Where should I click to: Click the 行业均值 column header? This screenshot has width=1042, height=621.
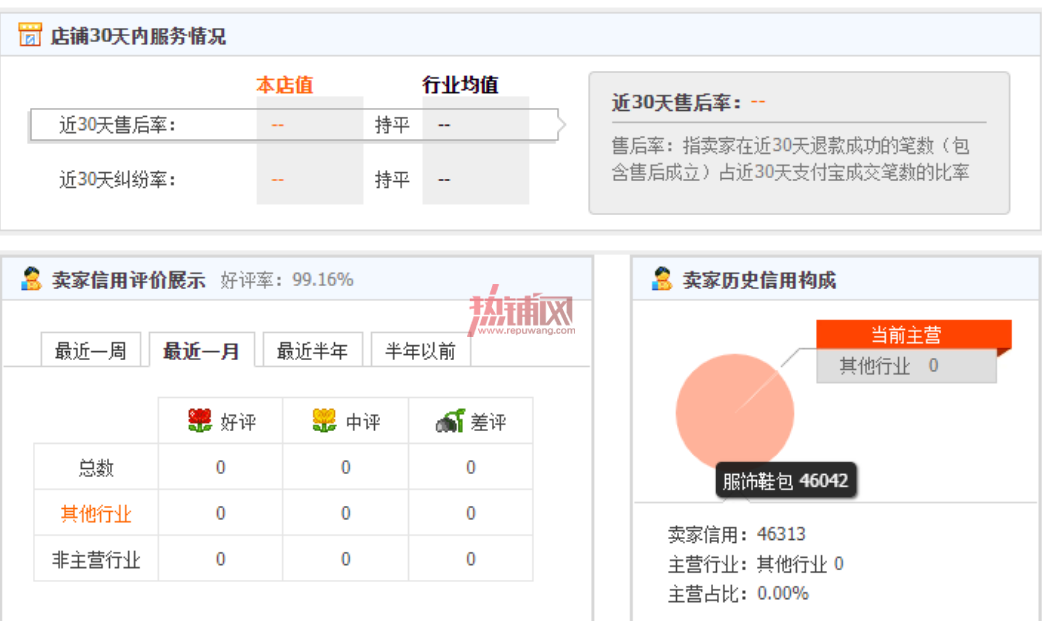[460, 84]
